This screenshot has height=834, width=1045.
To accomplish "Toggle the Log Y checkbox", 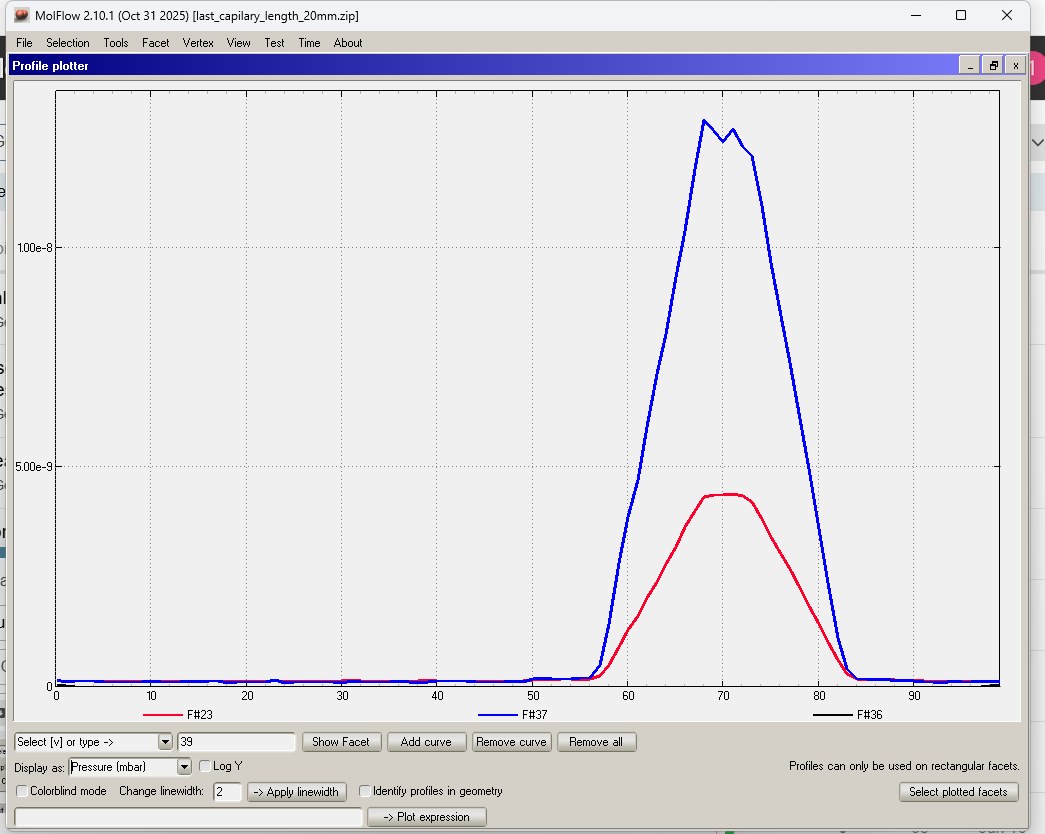I will click(x=205, y=766).
